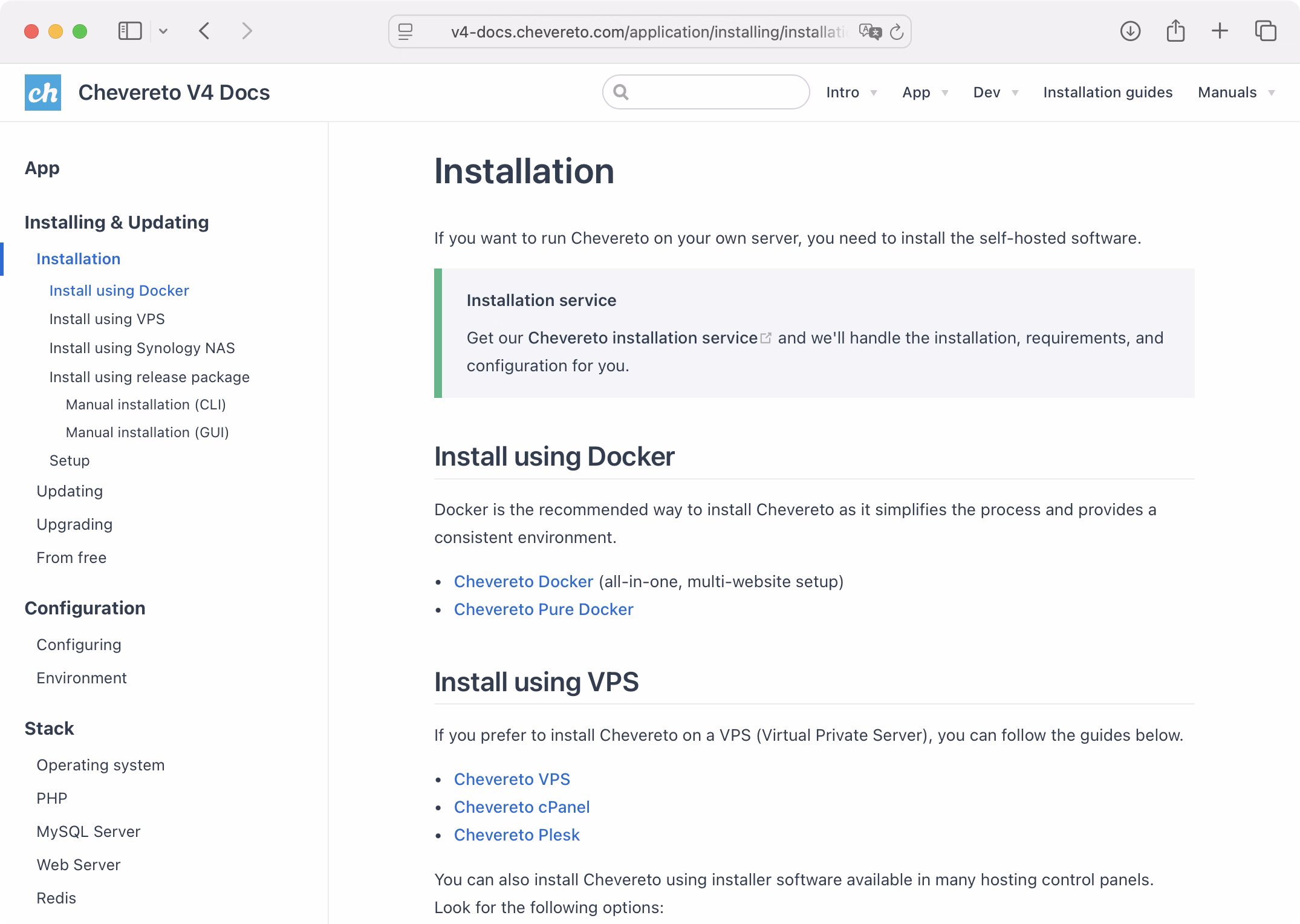Expand the App dropdown menu
The height and width of the screenshot is (924, 1300).
(926, 93)
